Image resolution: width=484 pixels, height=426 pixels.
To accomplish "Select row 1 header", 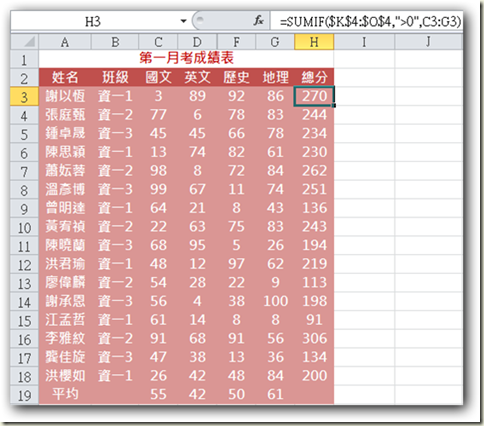I will click(x=25, y=60).
